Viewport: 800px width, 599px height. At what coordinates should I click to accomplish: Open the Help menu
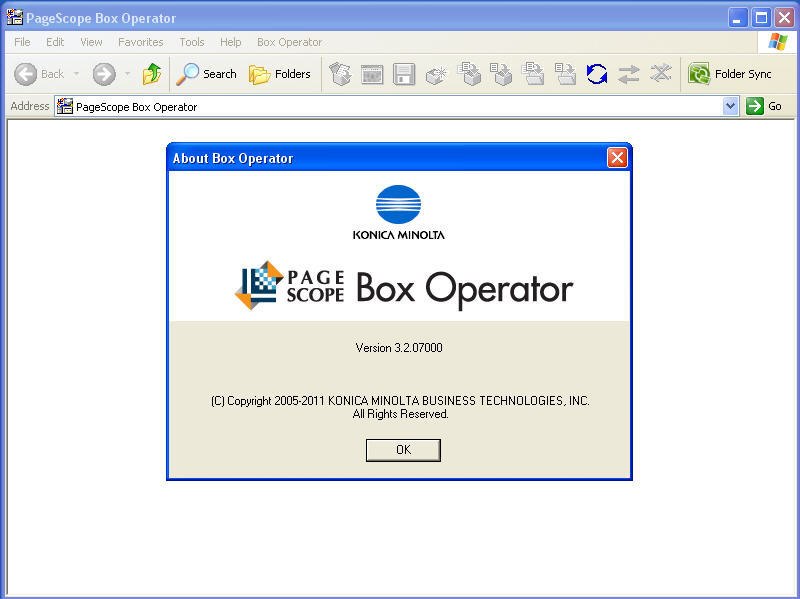[230, 42]
